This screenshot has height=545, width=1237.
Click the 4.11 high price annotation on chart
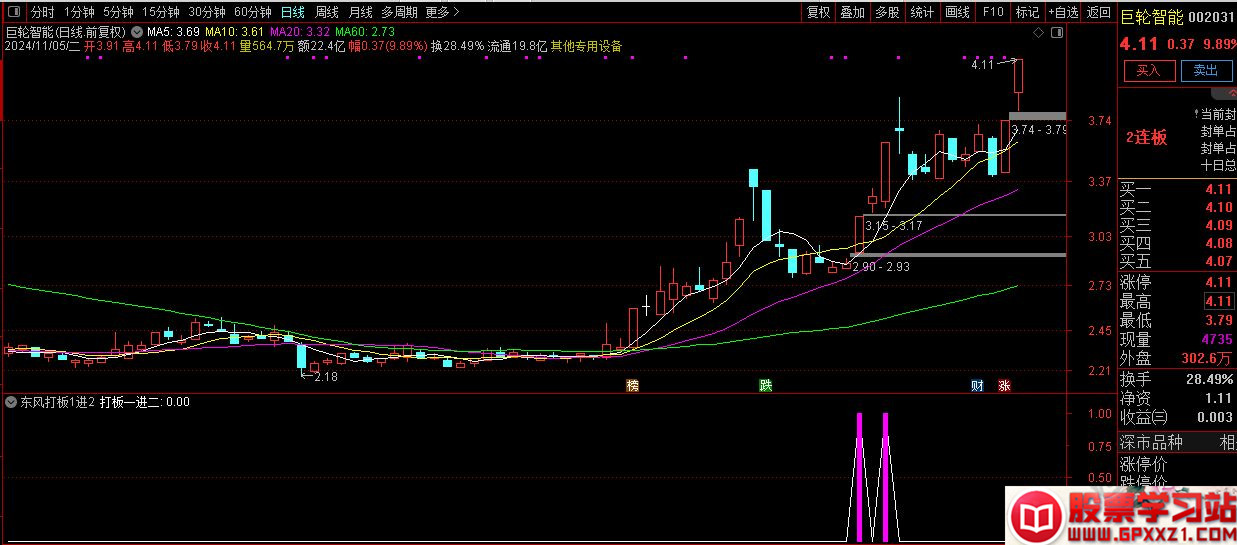click(x=983, y=66)
